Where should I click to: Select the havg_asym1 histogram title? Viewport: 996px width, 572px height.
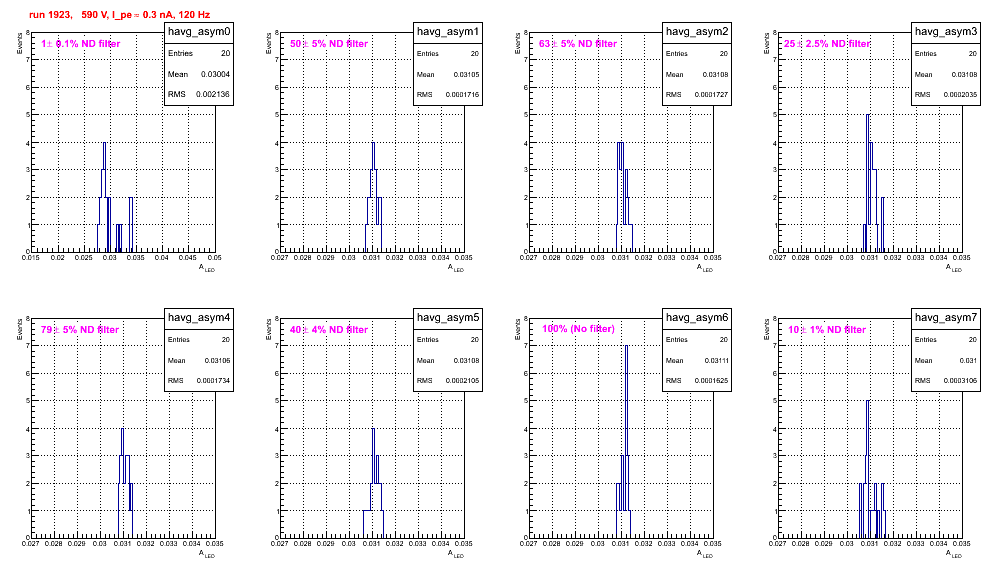(x=448, y=32)
